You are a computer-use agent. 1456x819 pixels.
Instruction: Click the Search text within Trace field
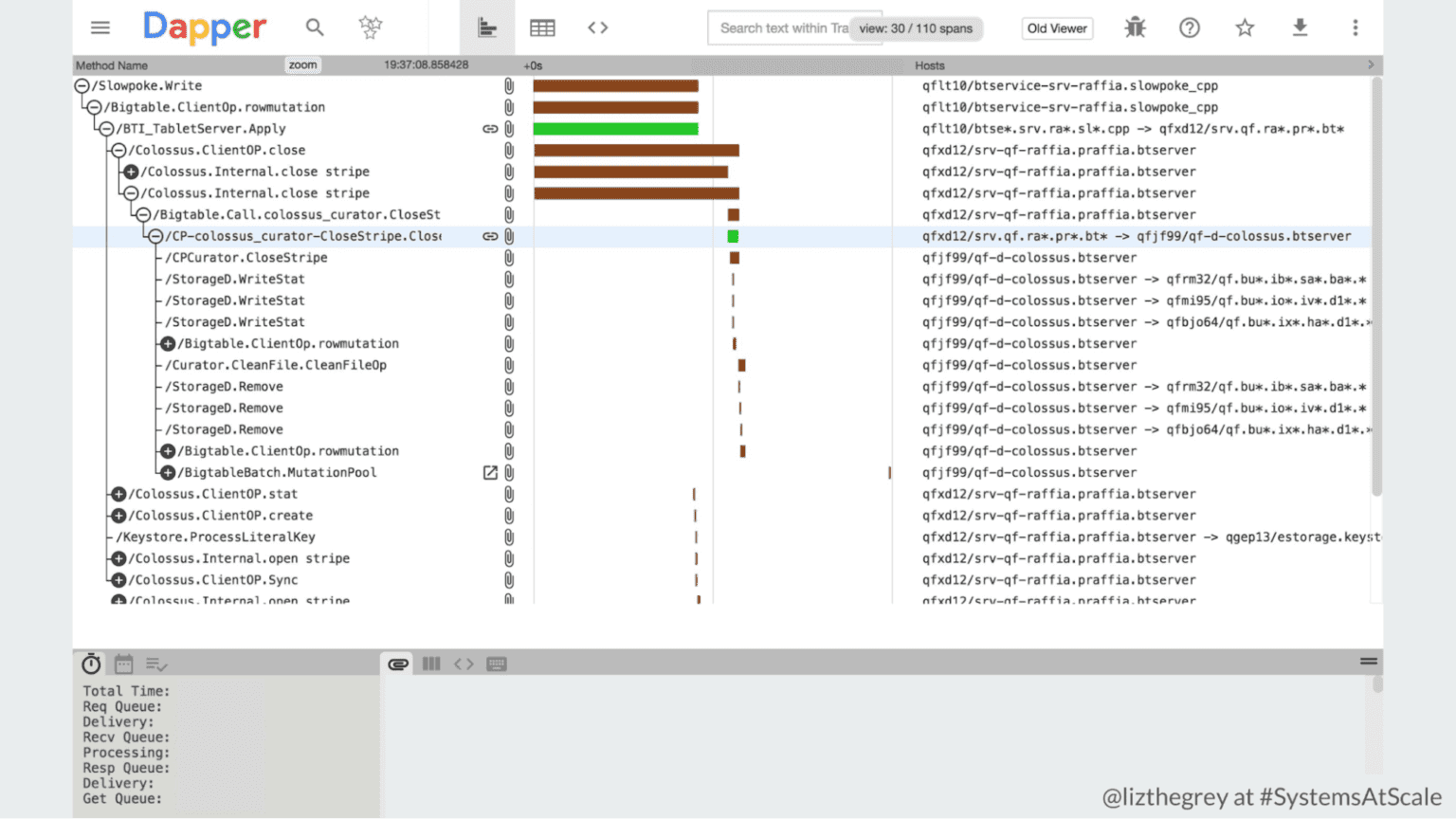tap(782, 28)
